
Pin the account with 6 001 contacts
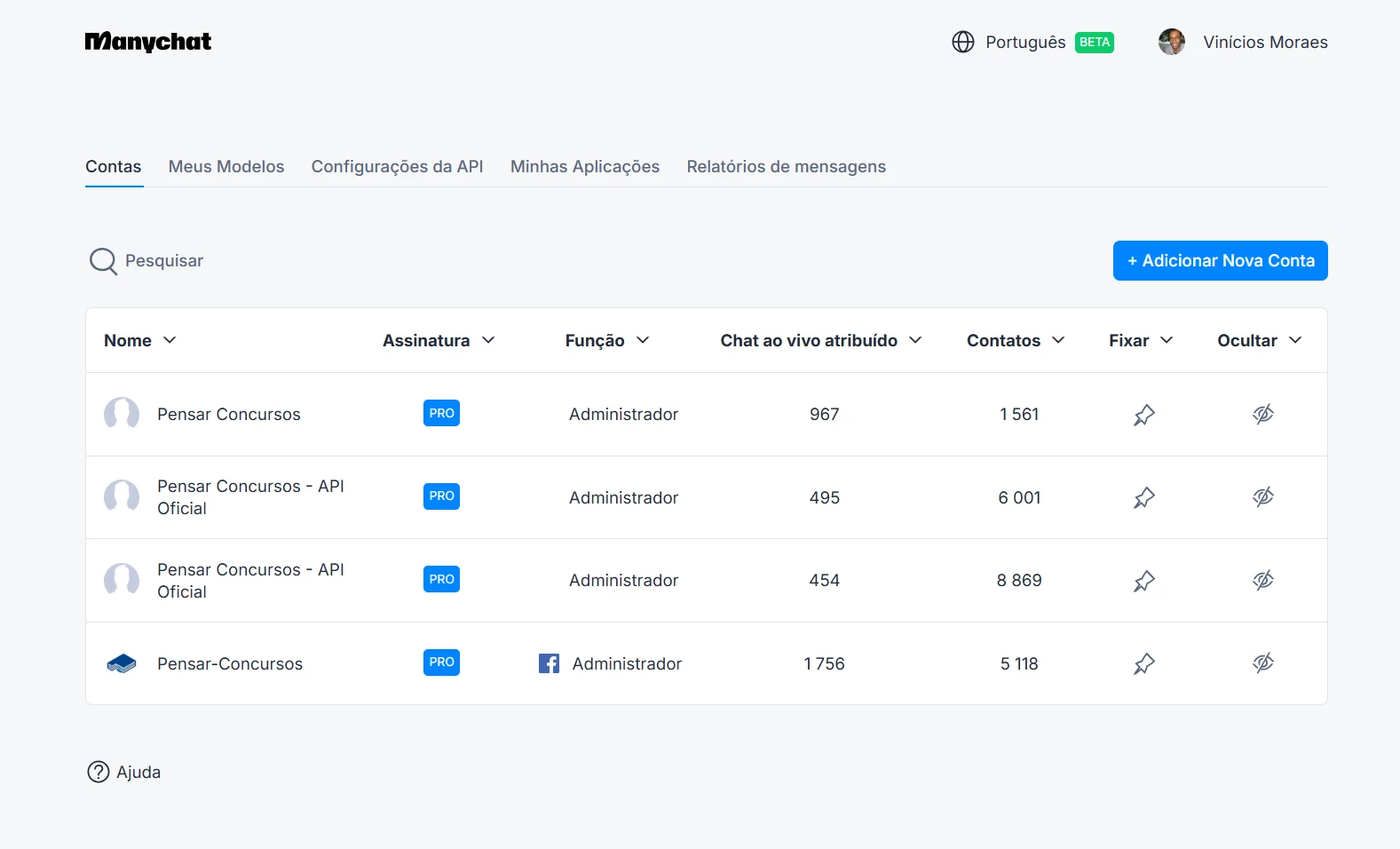click(1144, 498)
